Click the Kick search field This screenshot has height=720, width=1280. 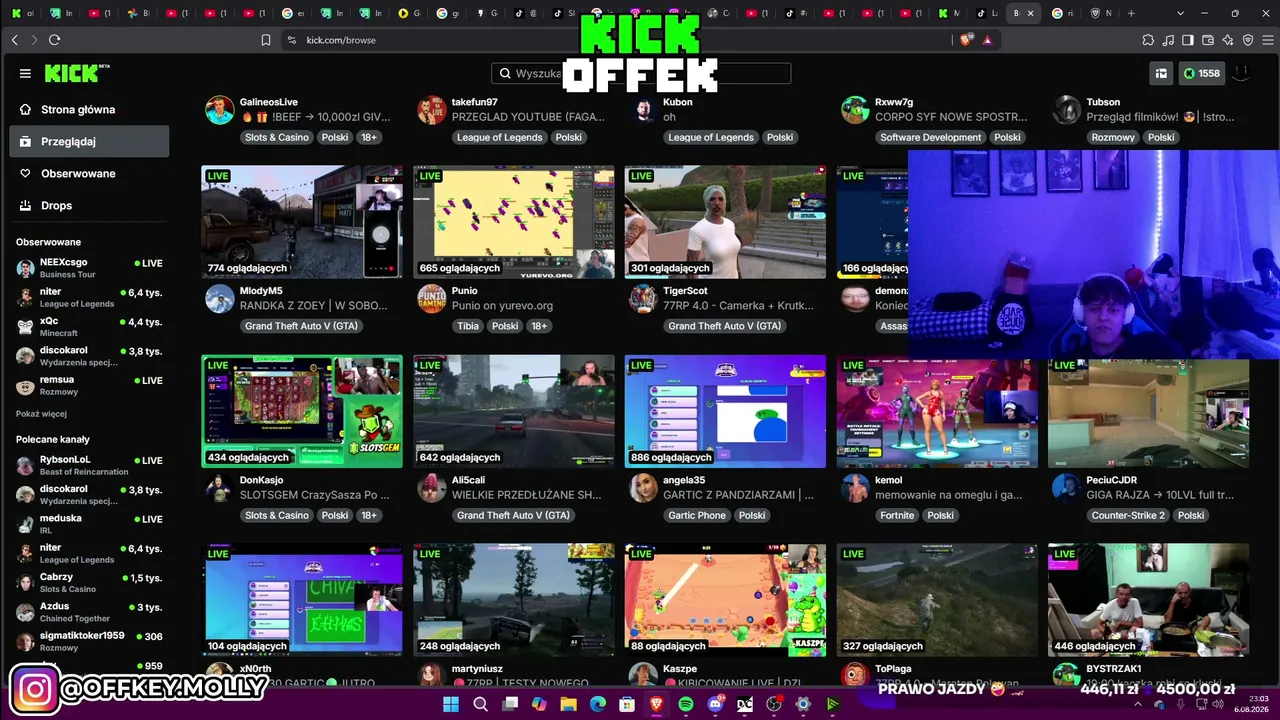coord(641,73)
